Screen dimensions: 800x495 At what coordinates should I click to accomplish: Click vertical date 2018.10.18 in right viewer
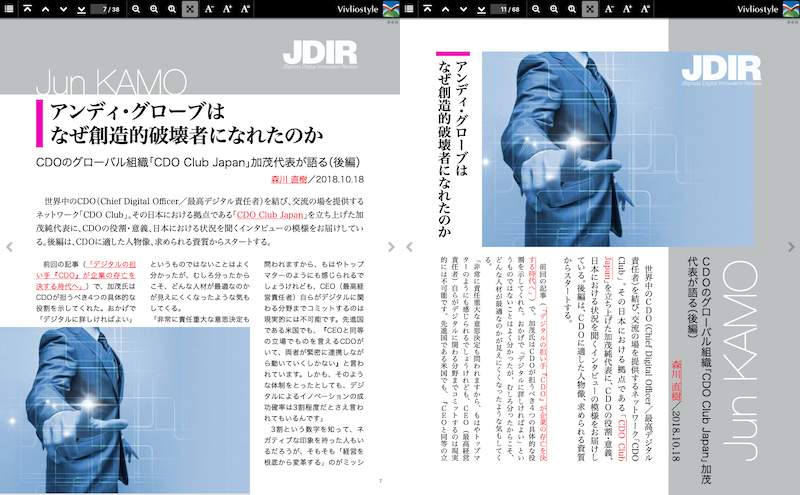(676, 436)
